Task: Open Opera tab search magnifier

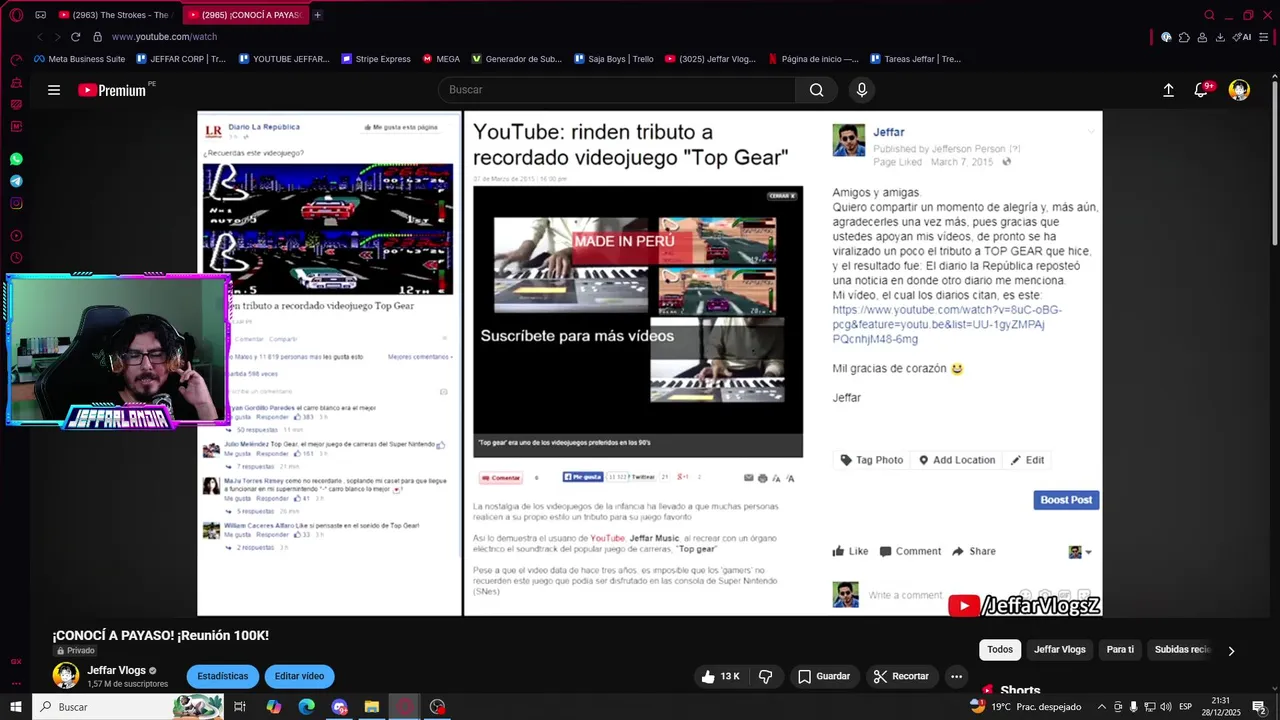Action: point(1209,15)
